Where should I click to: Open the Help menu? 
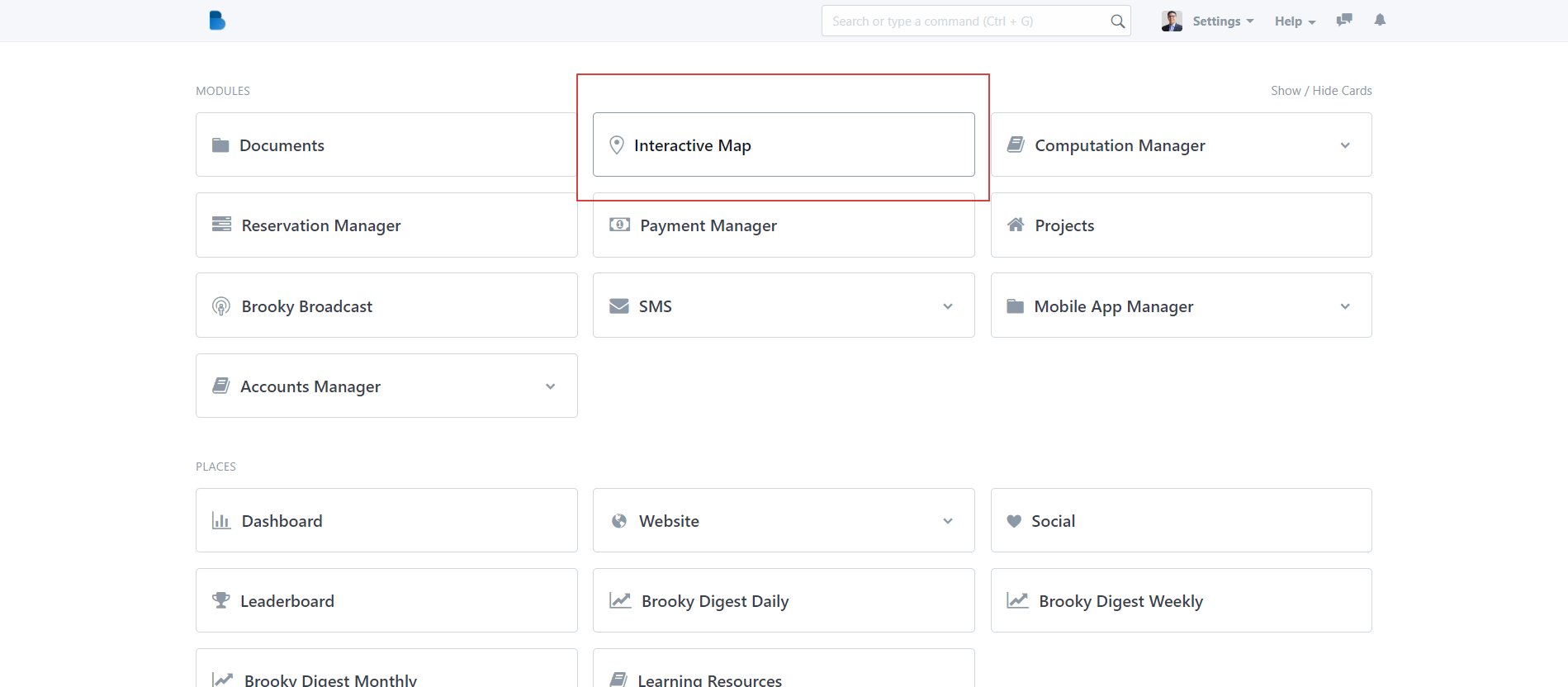click(1294, 21)
